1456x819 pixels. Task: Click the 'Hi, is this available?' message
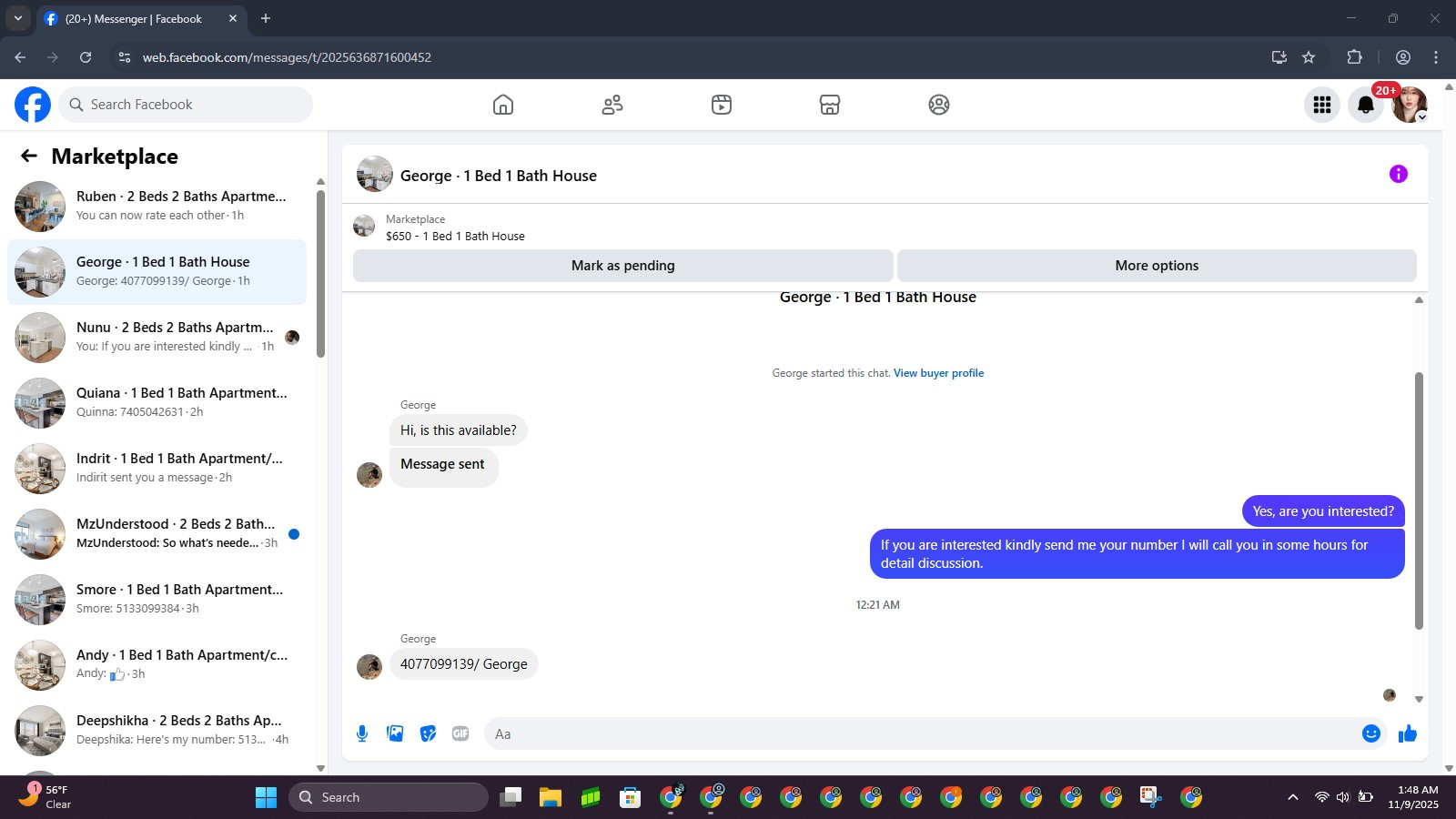[x=459, y=430]
